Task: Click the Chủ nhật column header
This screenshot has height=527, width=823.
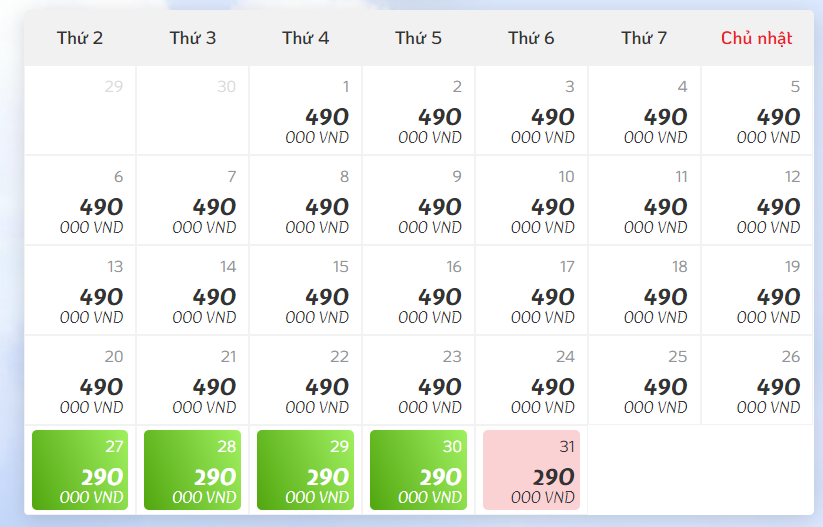Action: click(756, 38)
